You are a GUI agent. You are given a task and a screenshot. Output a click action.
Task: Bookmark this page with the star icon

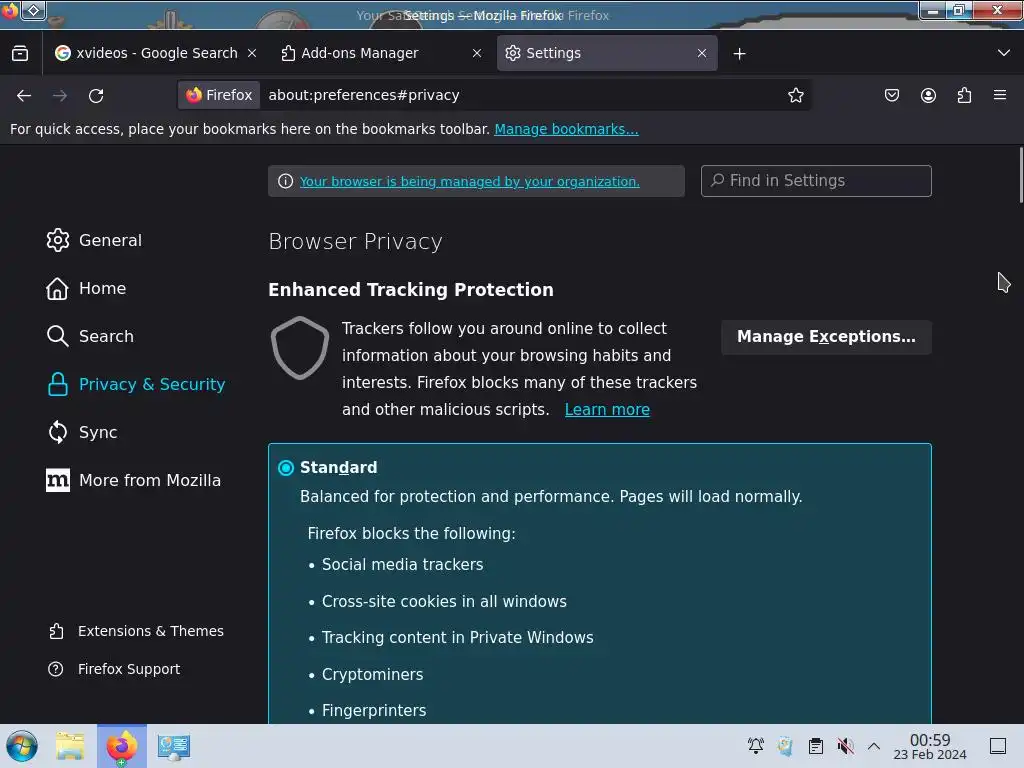pyautogui.click(x=795, y=95)
